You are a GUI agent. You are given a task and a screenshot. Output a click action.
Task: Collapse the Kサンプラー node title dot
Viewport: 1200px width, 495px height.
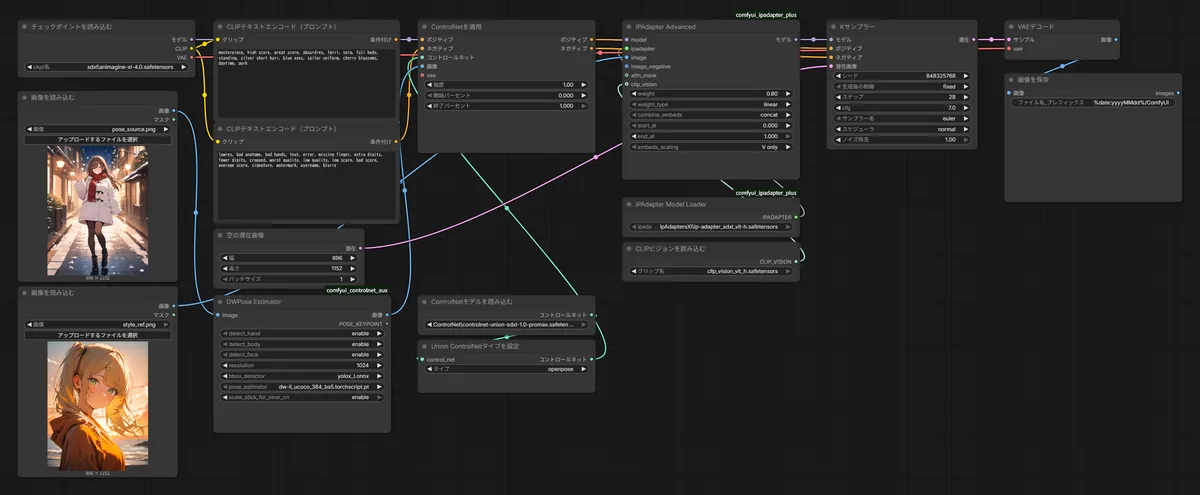[x=833, y=26]
